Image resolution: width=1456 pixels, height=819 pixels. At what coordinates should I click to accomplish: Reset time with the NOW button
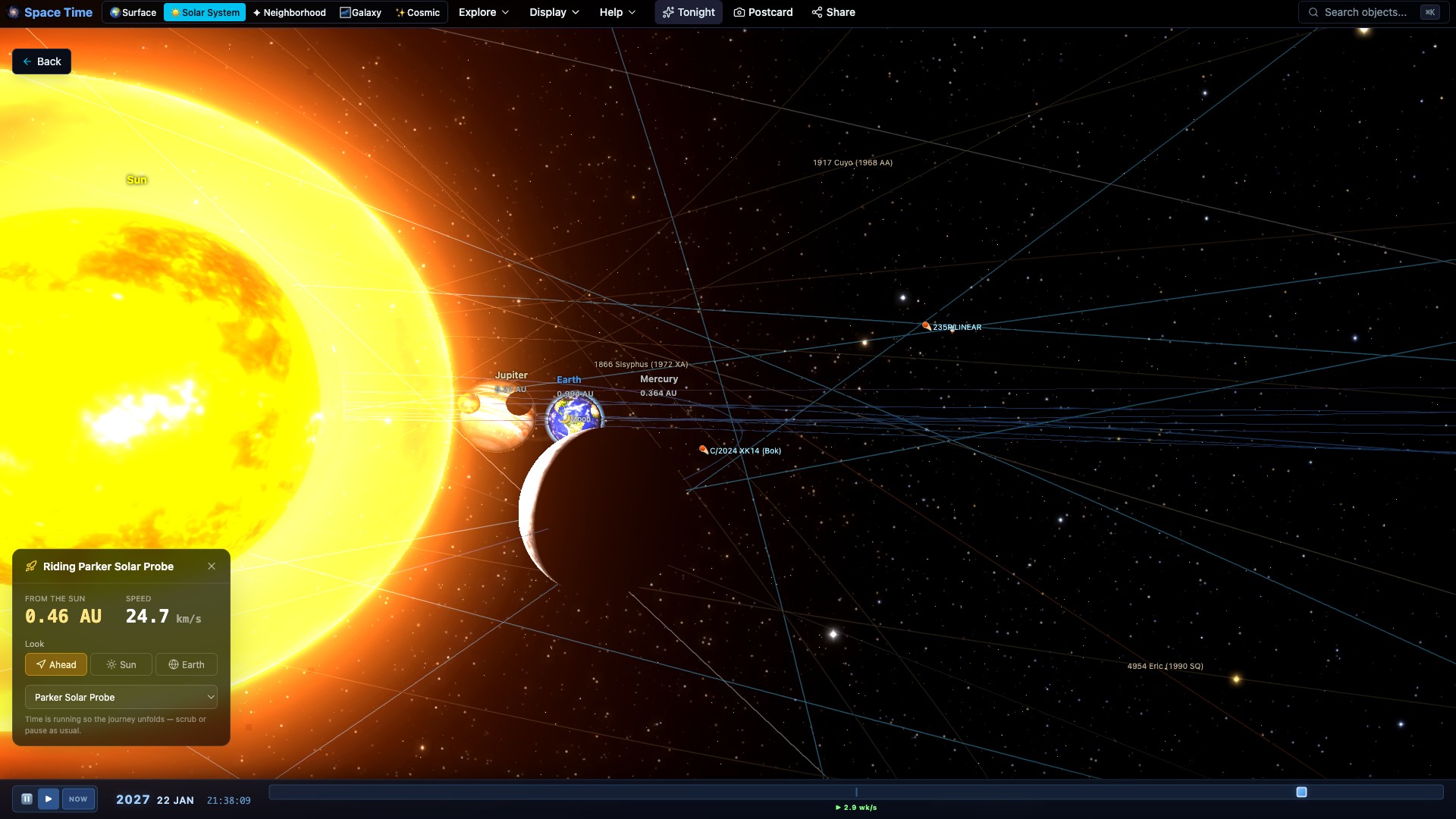(78, 799)
